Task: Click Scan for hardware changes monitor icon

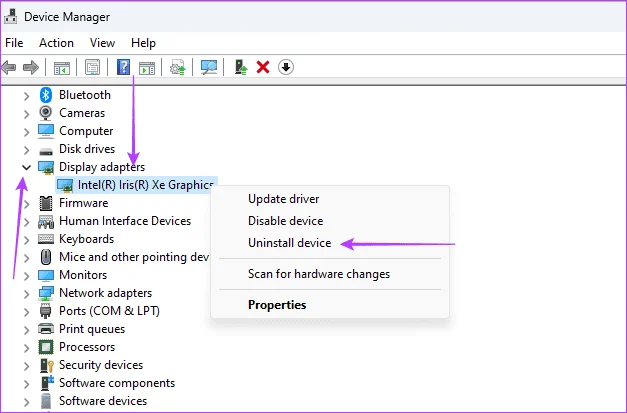Action: pos(209,67)
